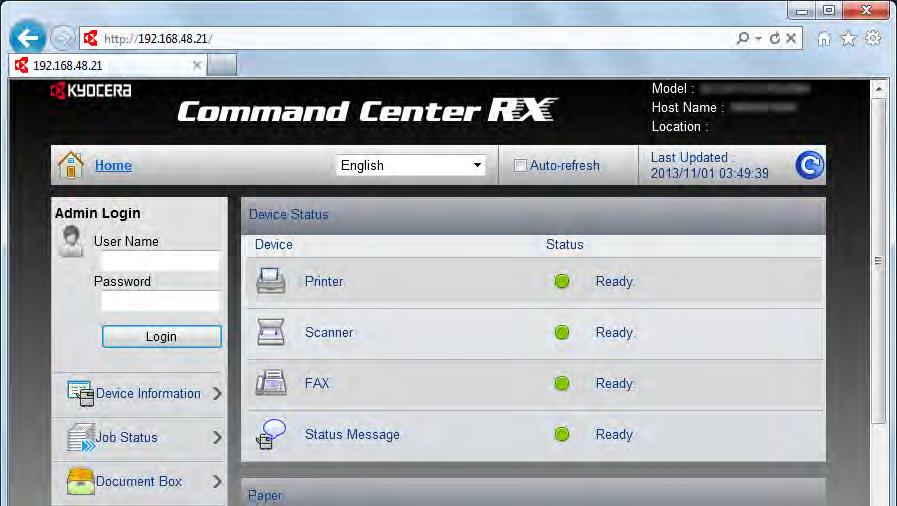
Task: Stop loading with the address bar X icon
Action: [791, 38]
